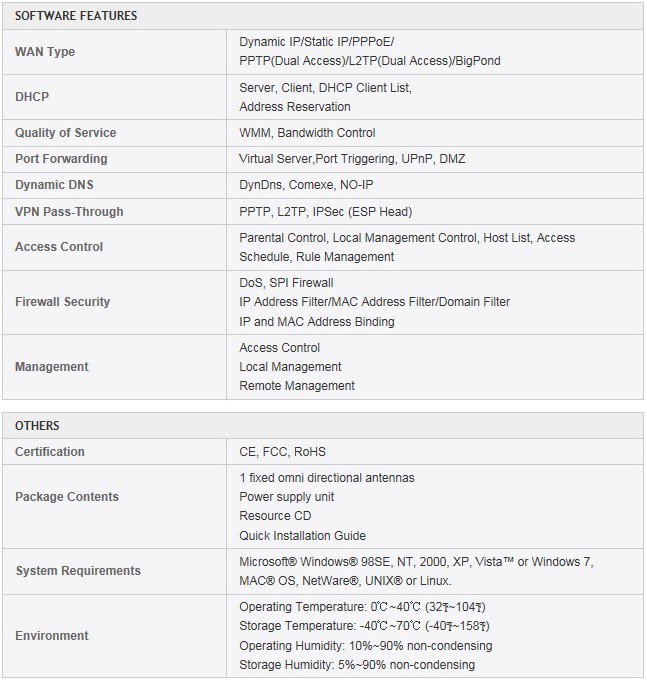Click the "Quick Installation Guide" text
Screen dimensions: 647x680
(x=302, y=535)
